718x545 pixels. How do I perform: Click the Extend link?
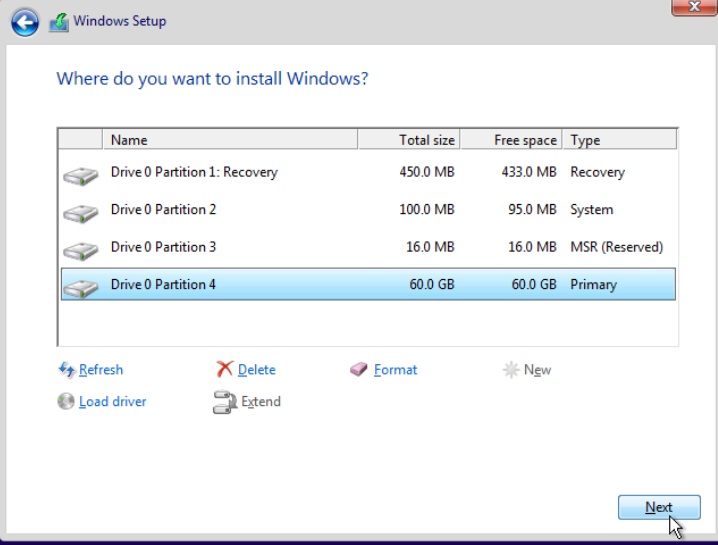point(261,401)
